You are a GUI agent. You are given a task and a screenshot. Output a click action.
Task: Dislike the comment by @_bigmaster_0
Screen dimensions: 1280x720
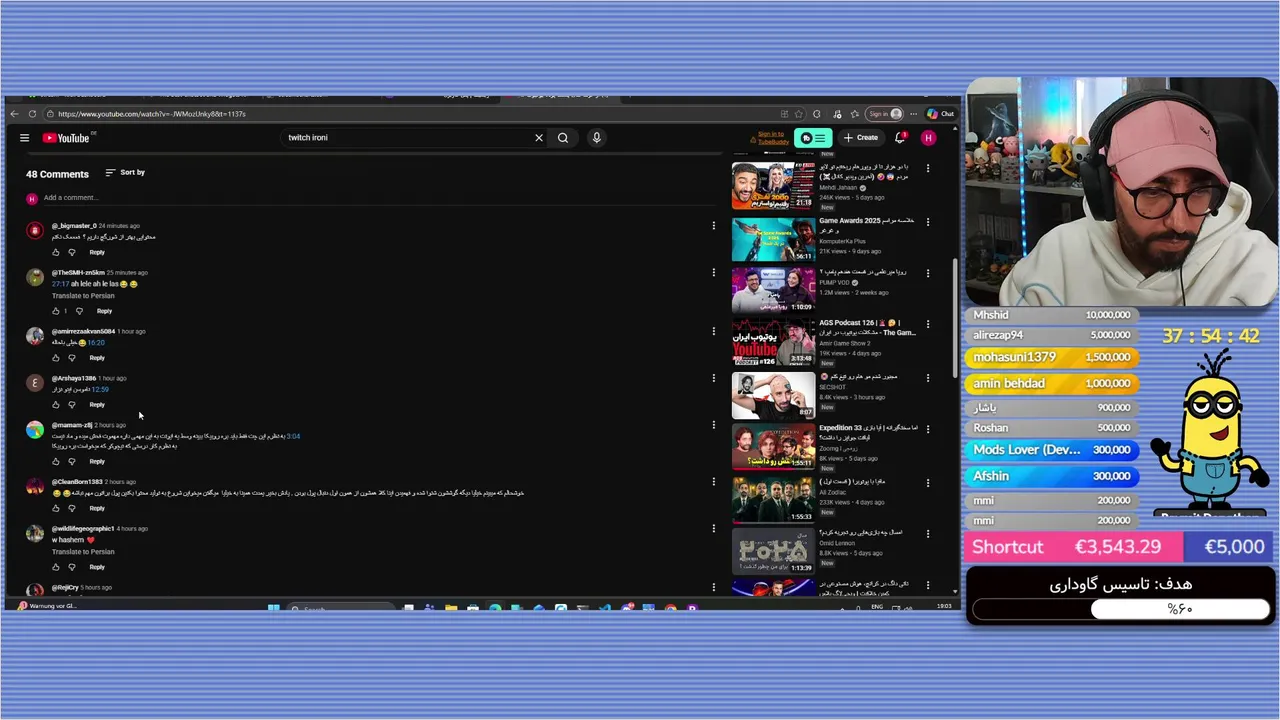click(x=73, y=252)
